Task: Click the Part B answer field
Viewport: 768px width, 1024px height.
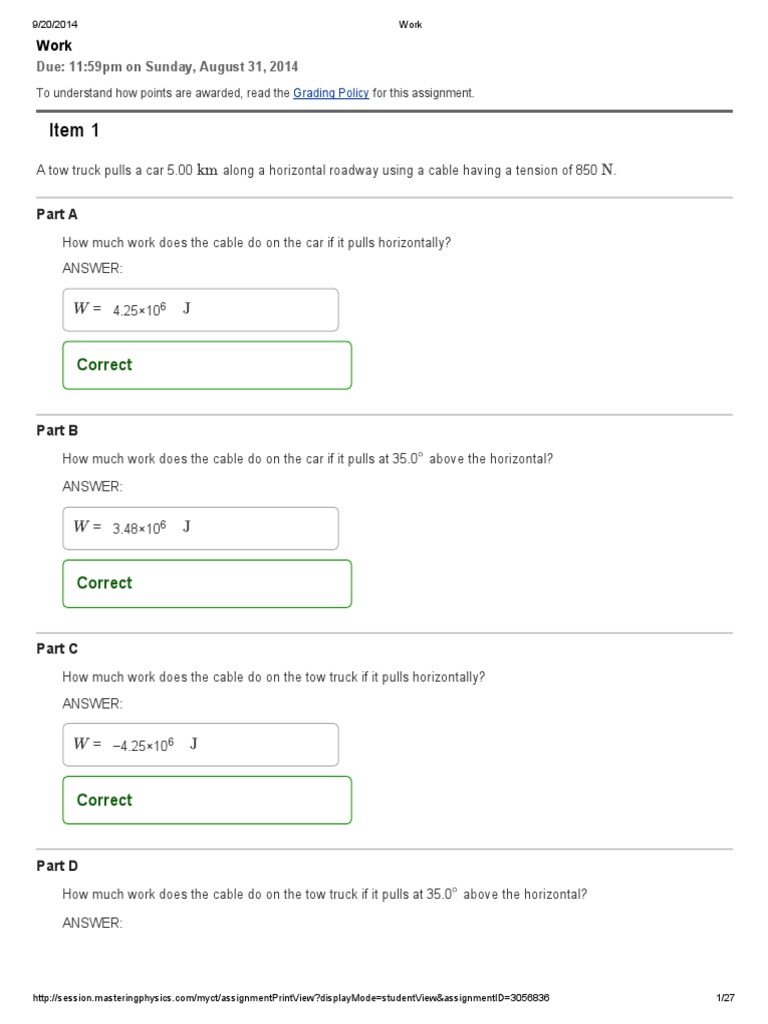Action: 200,528
